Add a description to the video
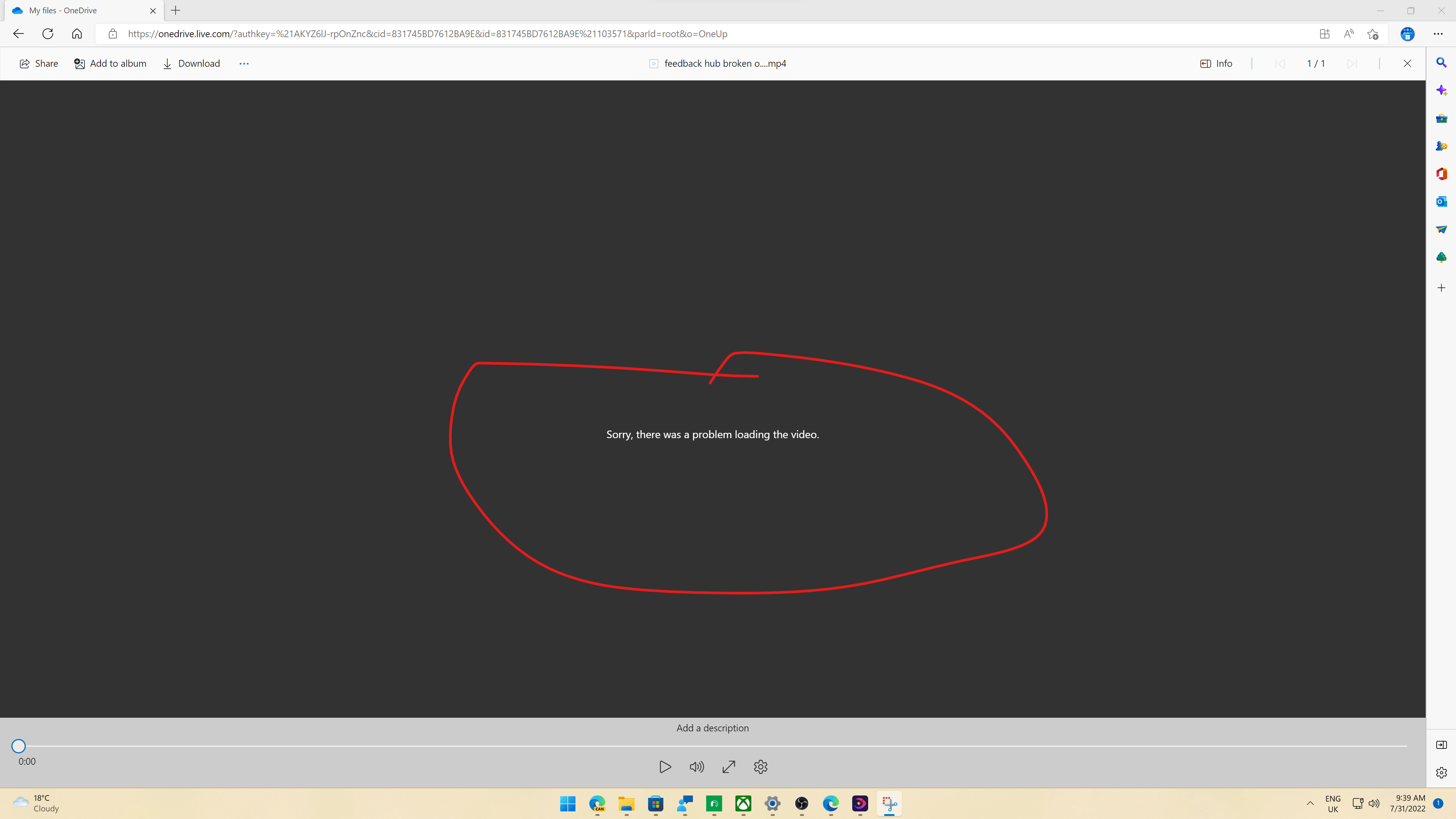 pos(712,728)
